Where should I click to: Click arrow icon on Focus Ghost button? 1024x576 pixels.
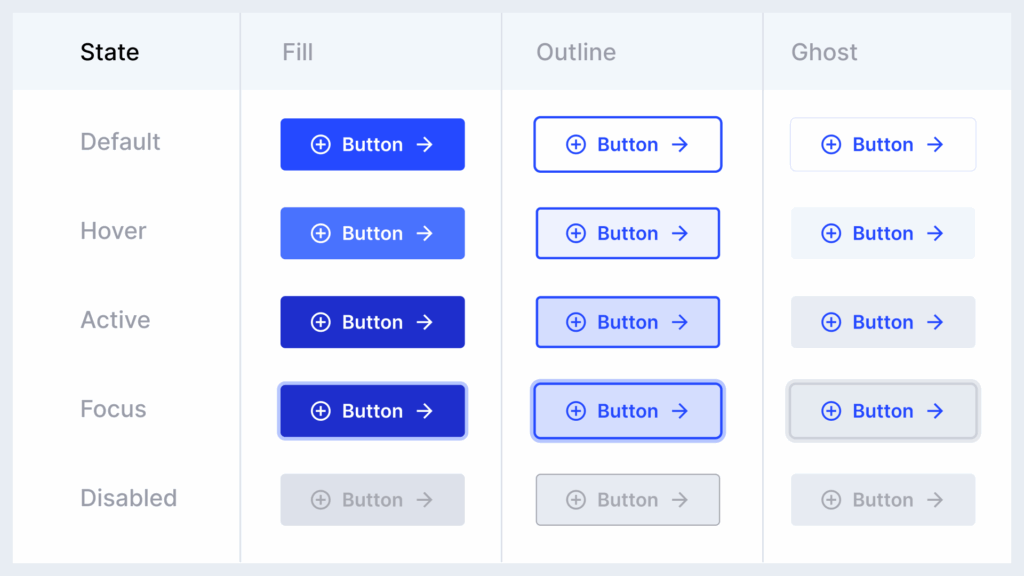(935, 411)
